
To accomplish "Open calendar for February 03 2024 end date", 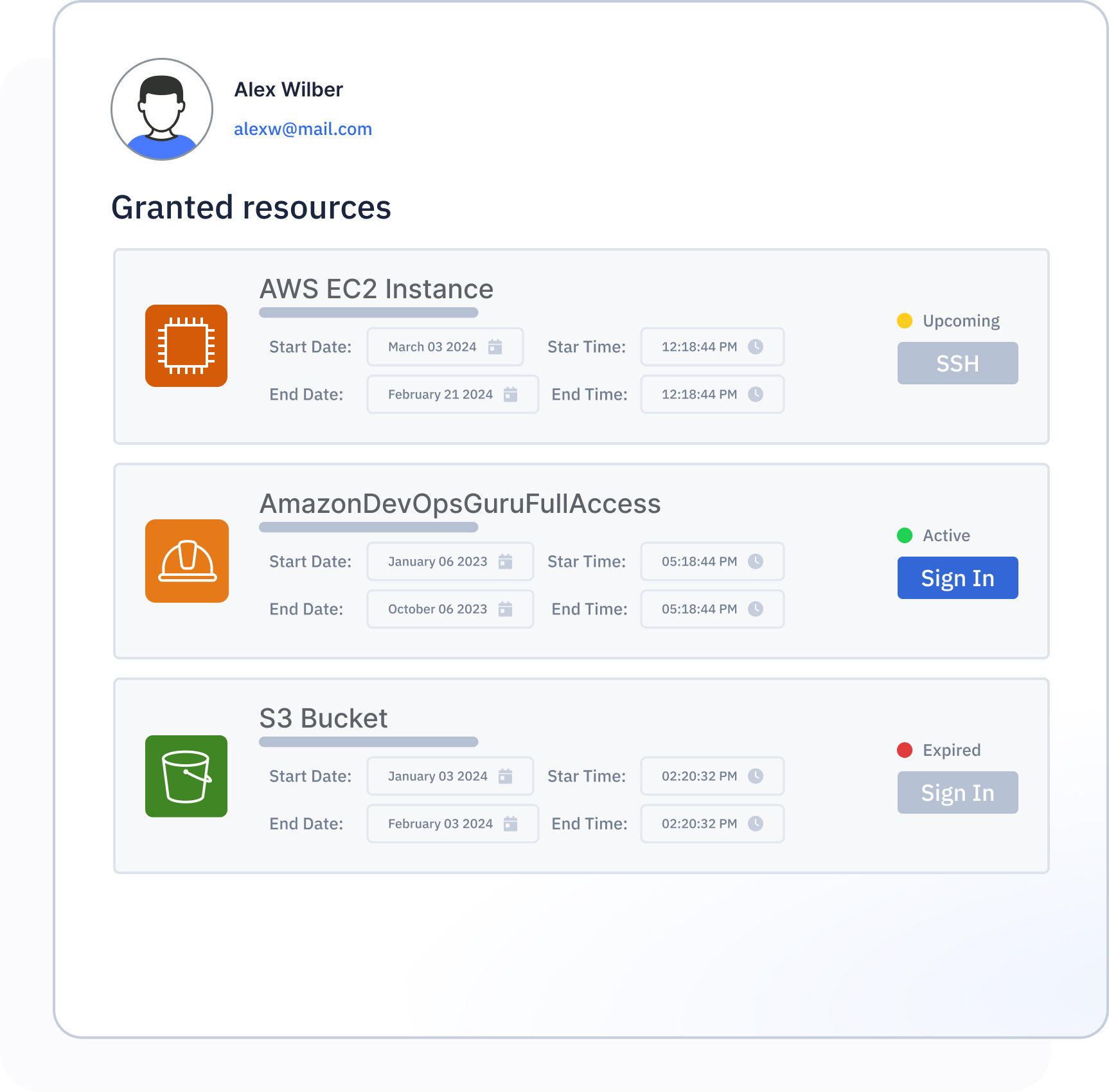I will pyautogui.click(x=511, y=824).
